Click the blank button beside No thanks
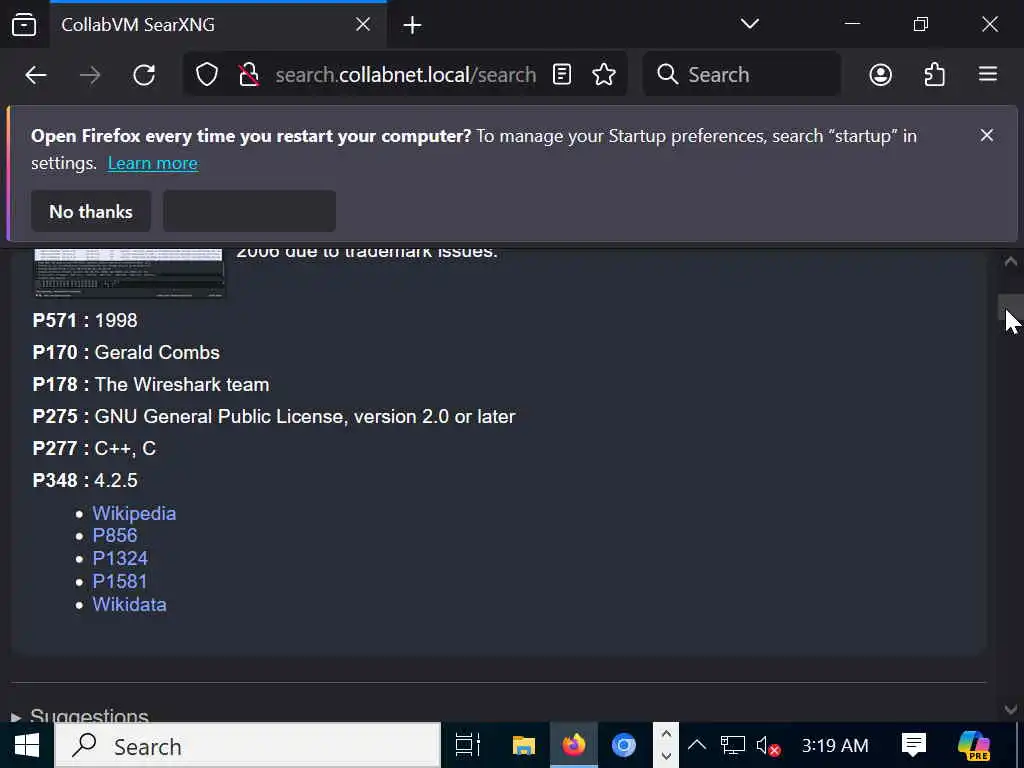 (249, 211)
